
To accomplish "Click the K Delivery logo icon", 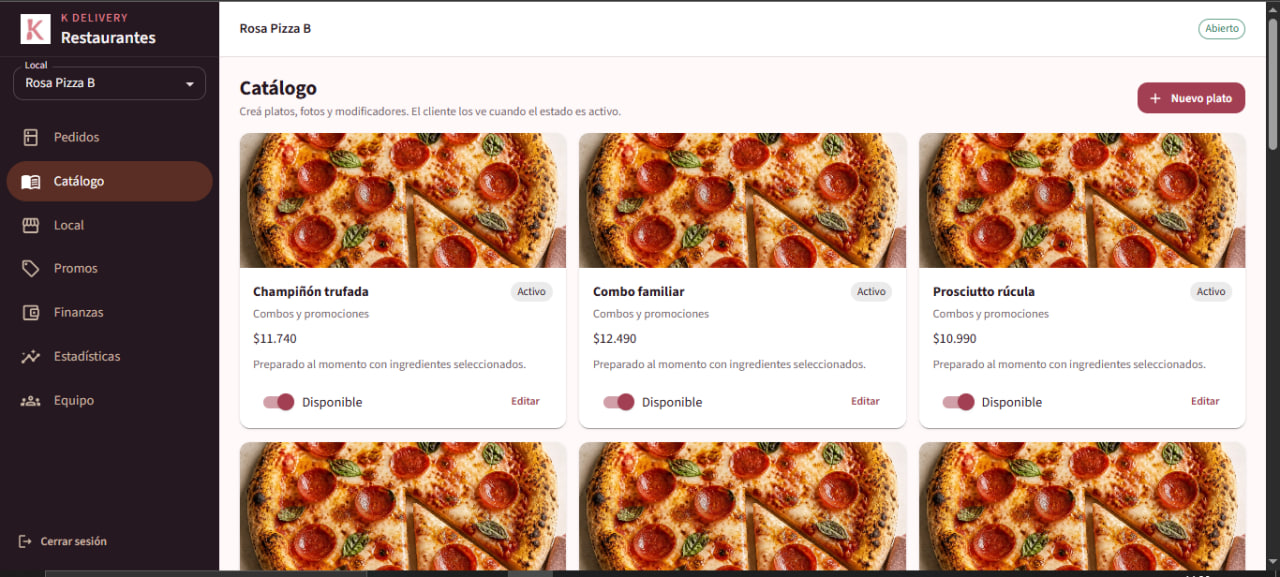I will pos(35,29).
